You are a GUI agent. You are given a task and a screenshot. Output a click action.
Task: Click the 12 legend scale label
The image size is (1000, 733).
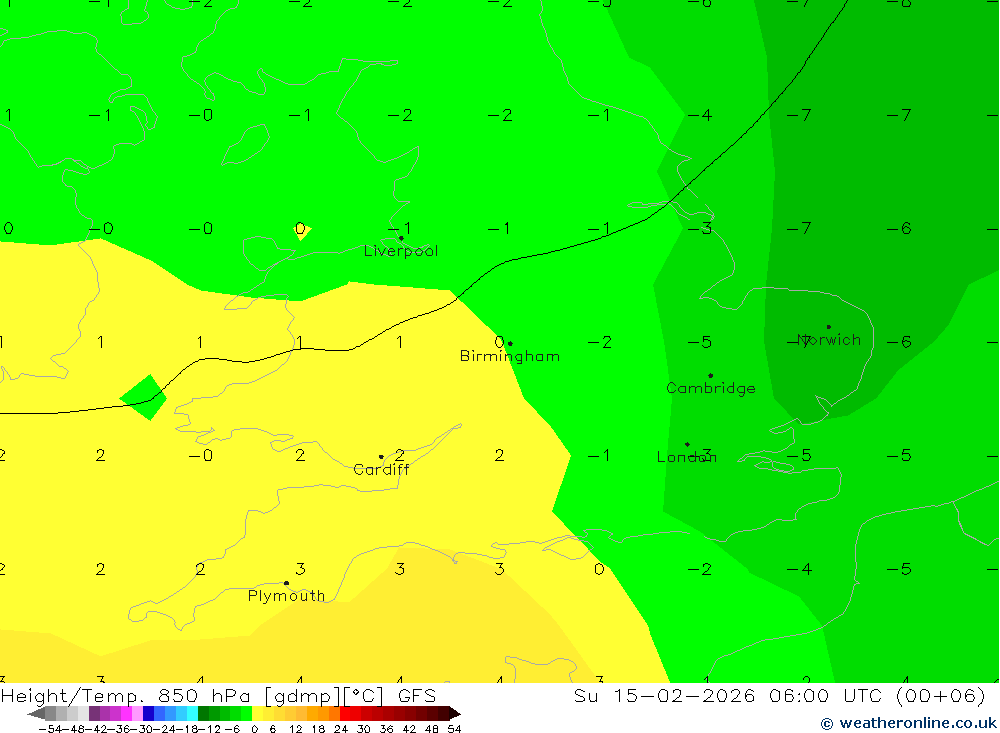[x=295, y=729]
